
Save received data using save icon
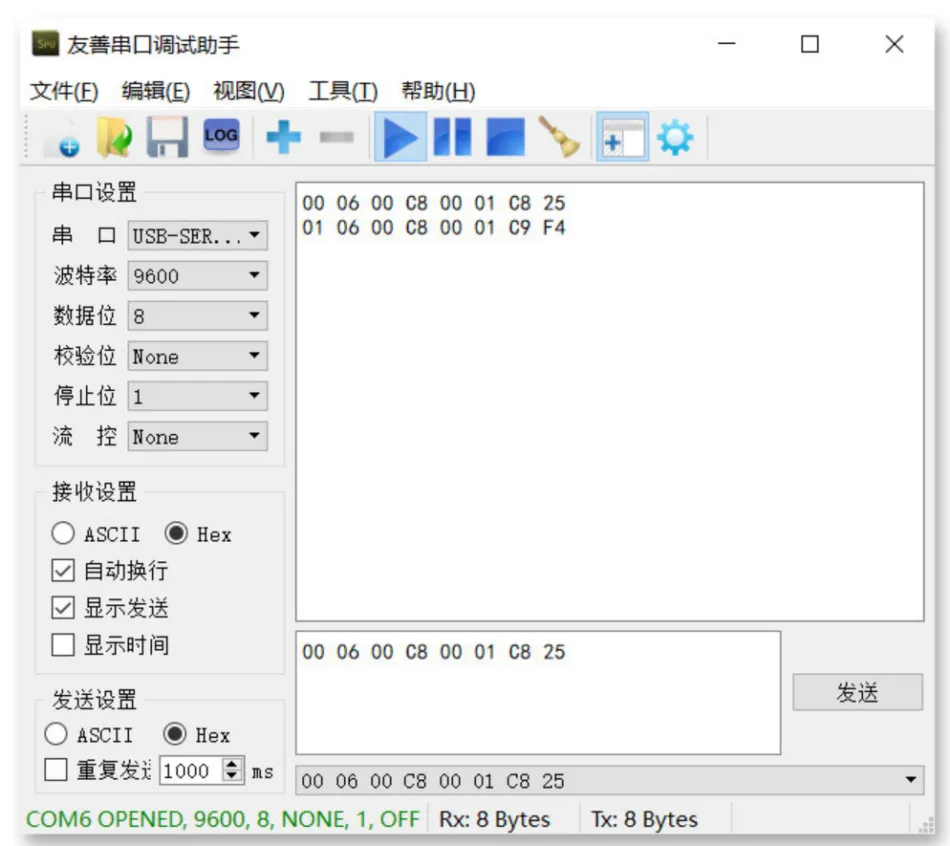pyautogui.click(x=168, y=137)
